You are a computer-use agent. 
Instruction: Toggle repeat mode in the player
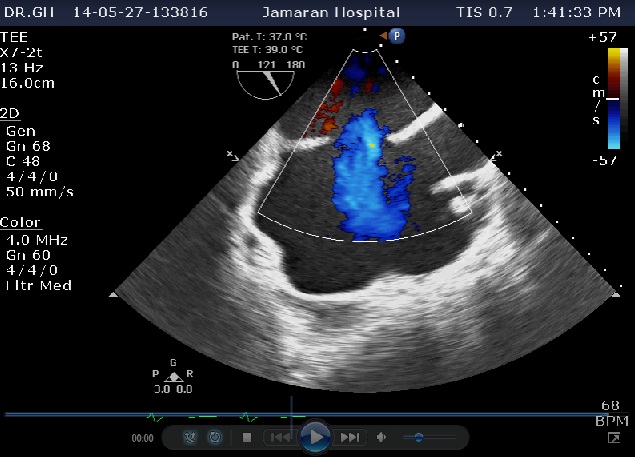pos(213,437)
